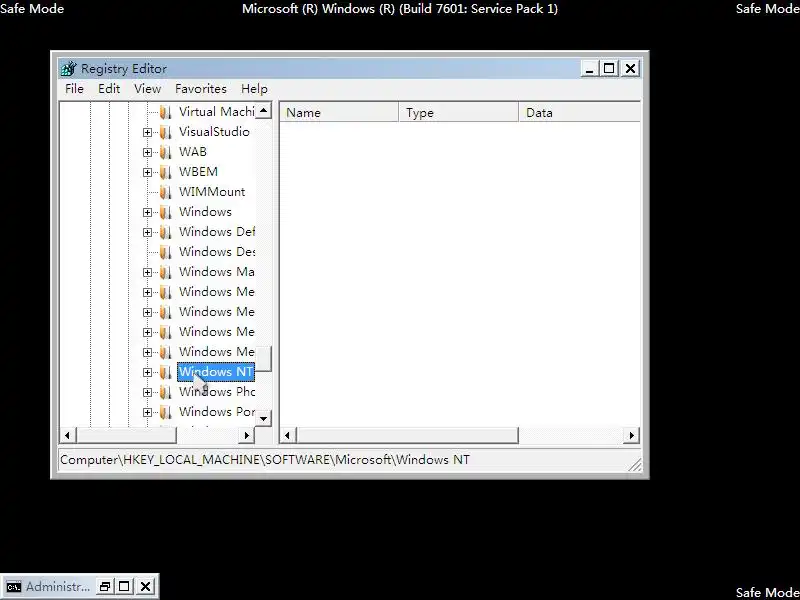This screenshot has height=600, width=800.
Task: Click the folder icon beside Windows Ma
Action: tap(165, 272)
